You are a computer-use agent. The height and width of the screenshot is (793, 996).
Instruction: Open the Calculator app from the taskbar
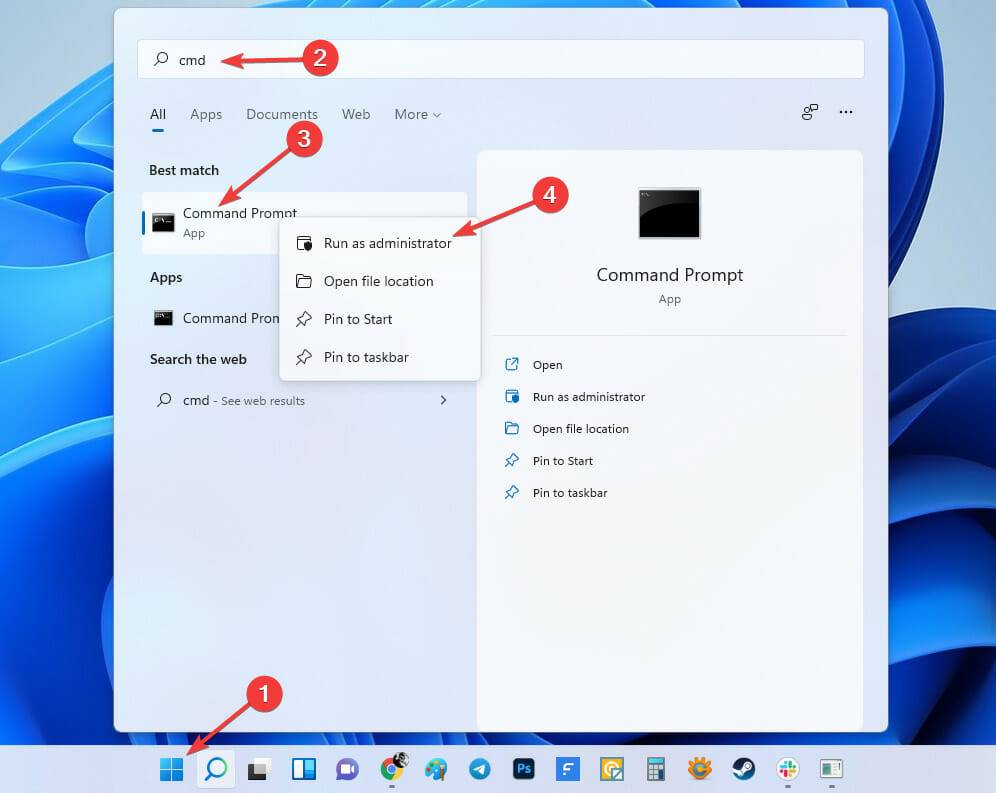(655, 769)
